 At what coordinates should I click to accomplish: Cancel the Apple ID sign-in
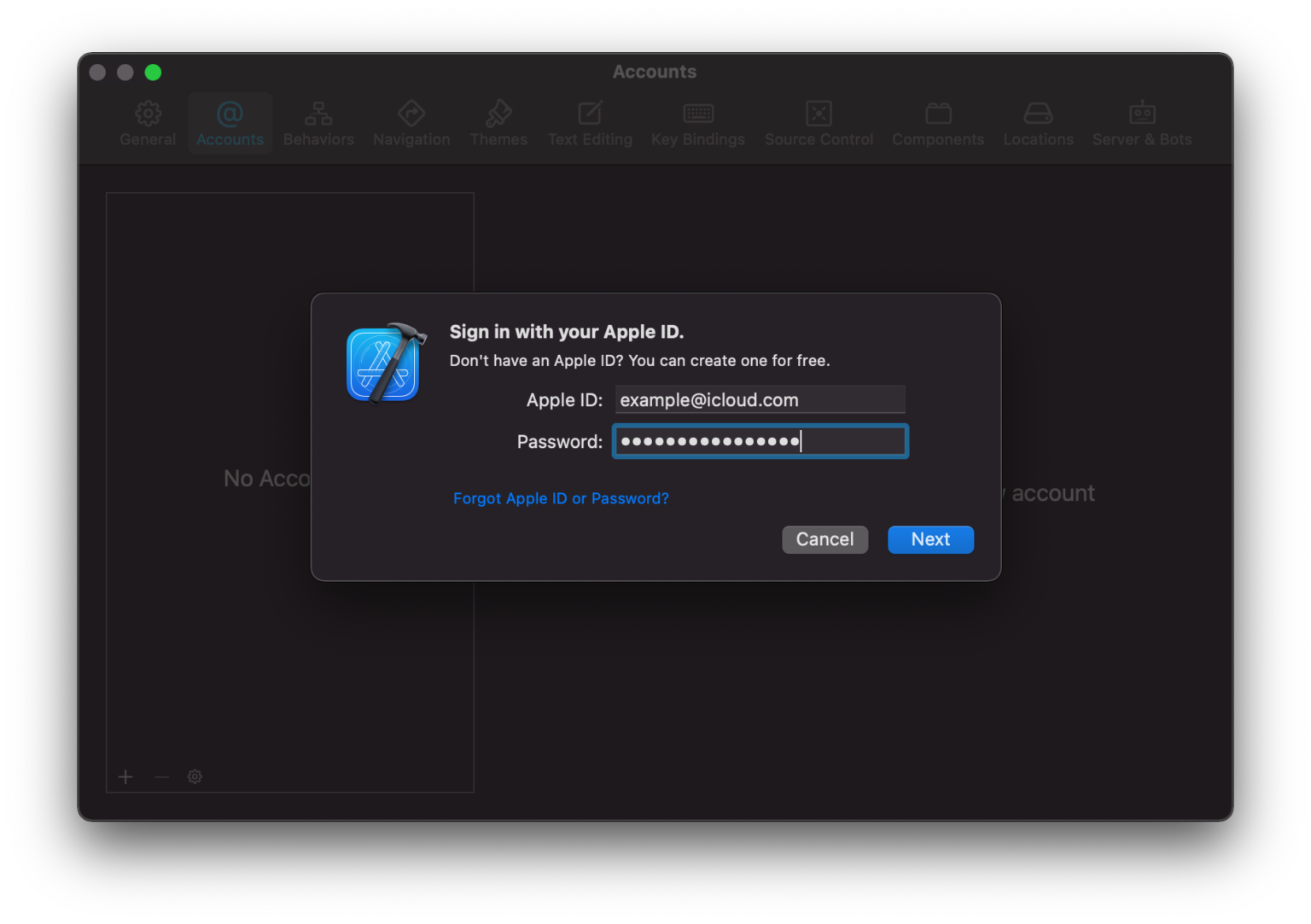(x=824, y=539)
